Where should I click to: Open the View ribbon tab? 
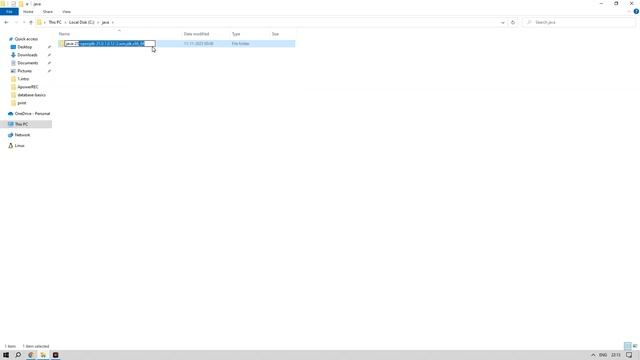click(66, 12)
